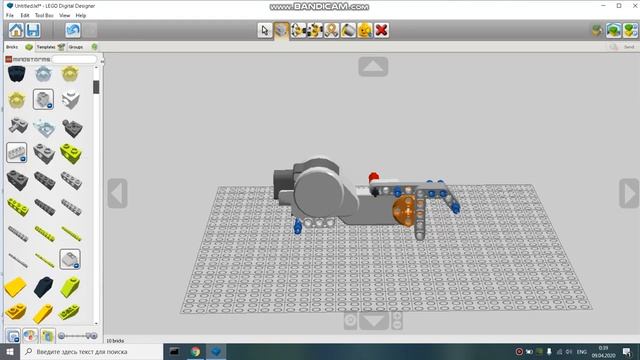Open the Tool Box menu
The image size is (640, 360).
(x=44, y=15)
